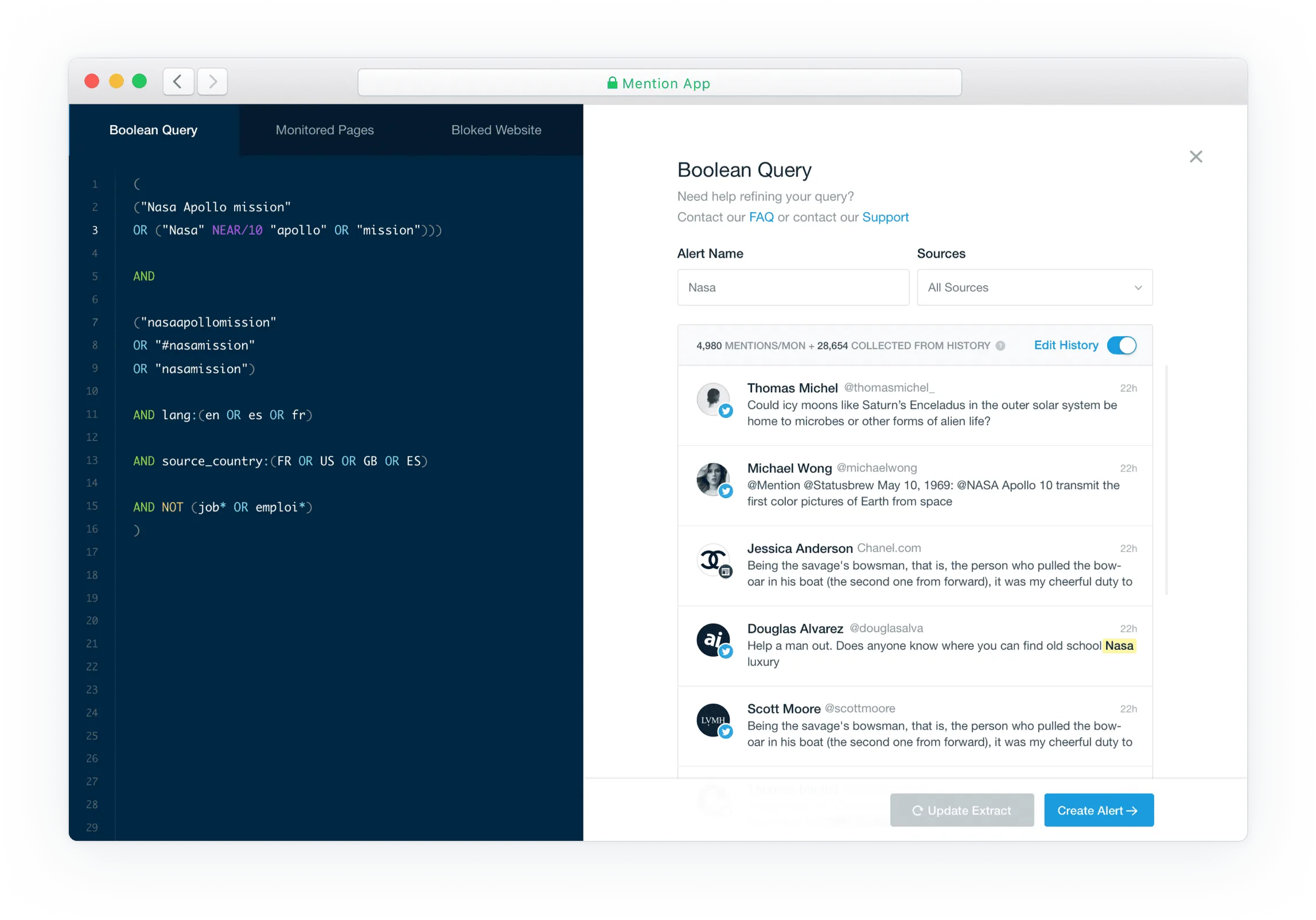This screenshot has height=920, width=1316.
Task: Switch to the Boolean Query tab
Action: click(x=153, y=130)
